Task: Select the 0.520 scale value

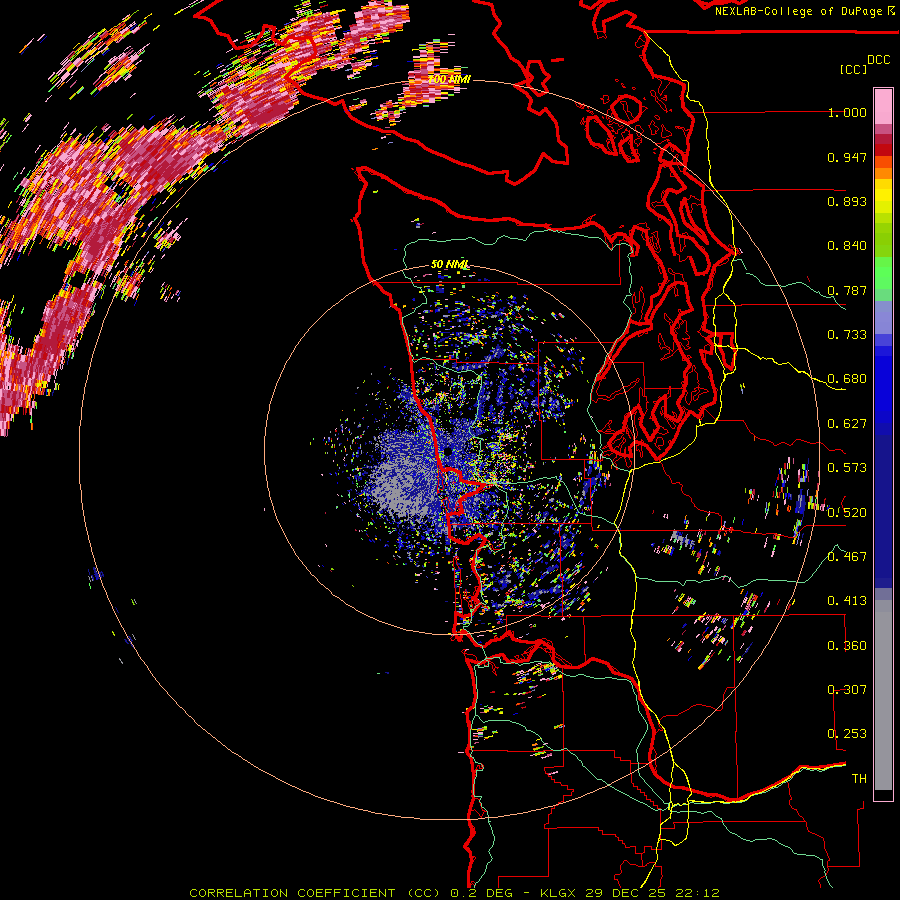Action: [x=847, y=512]
